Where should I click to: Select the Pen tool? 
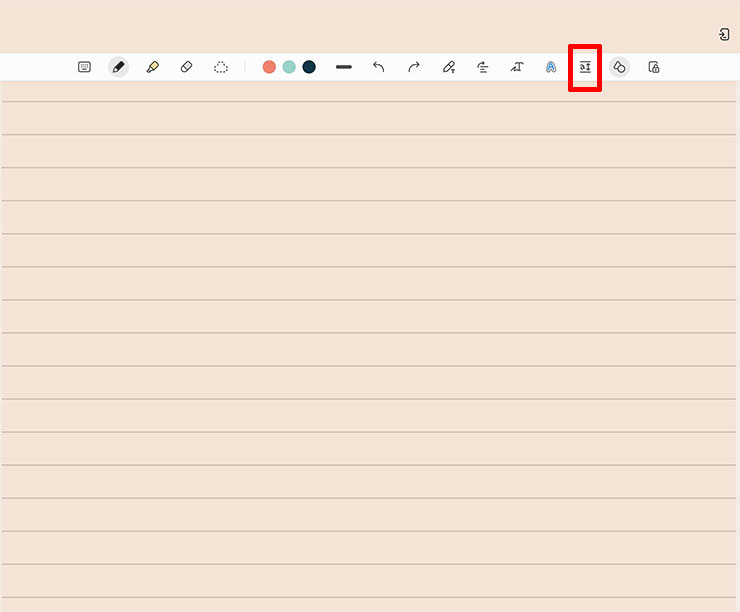[118, 67]
